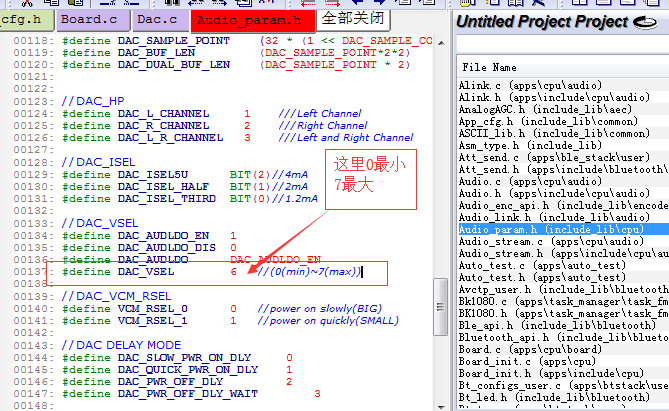Viewport: 669px width, 411px height.
Task: Select App_cfg.h in file list
Action: [x=548, y=121]
